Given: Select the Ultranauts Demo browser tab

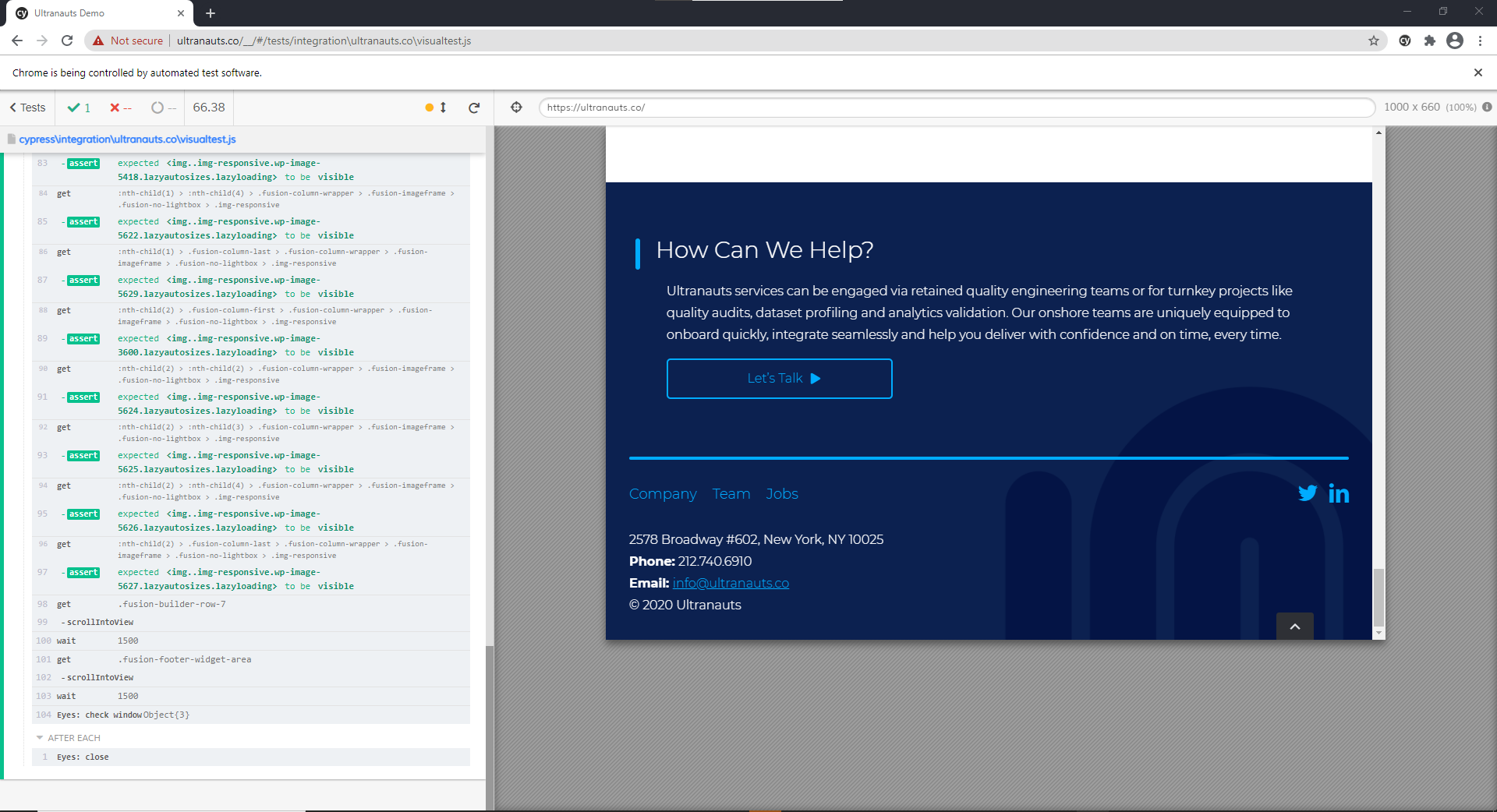Looking at the screenshot, I should [101, 13].
